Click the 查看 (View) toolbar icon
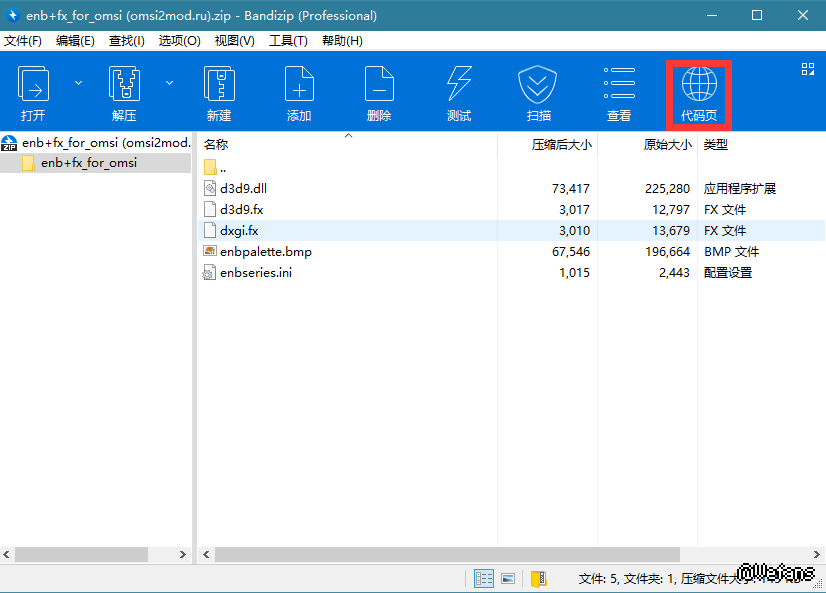 click(x=619, y=92)
